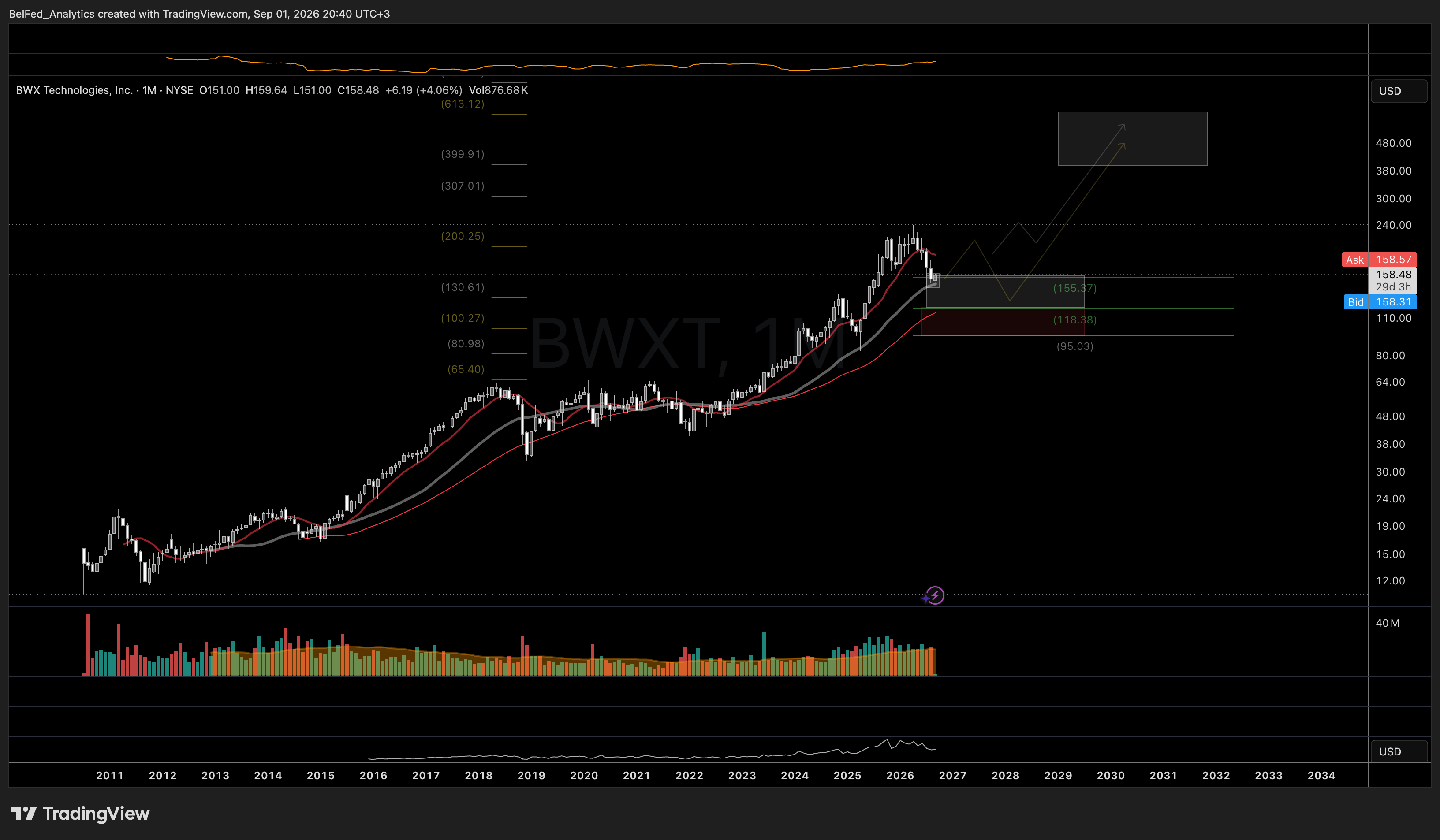Click the (80.98) Fibonacci level label
The height and width of the screenshot is (840, 1440).
coord(466,343)
